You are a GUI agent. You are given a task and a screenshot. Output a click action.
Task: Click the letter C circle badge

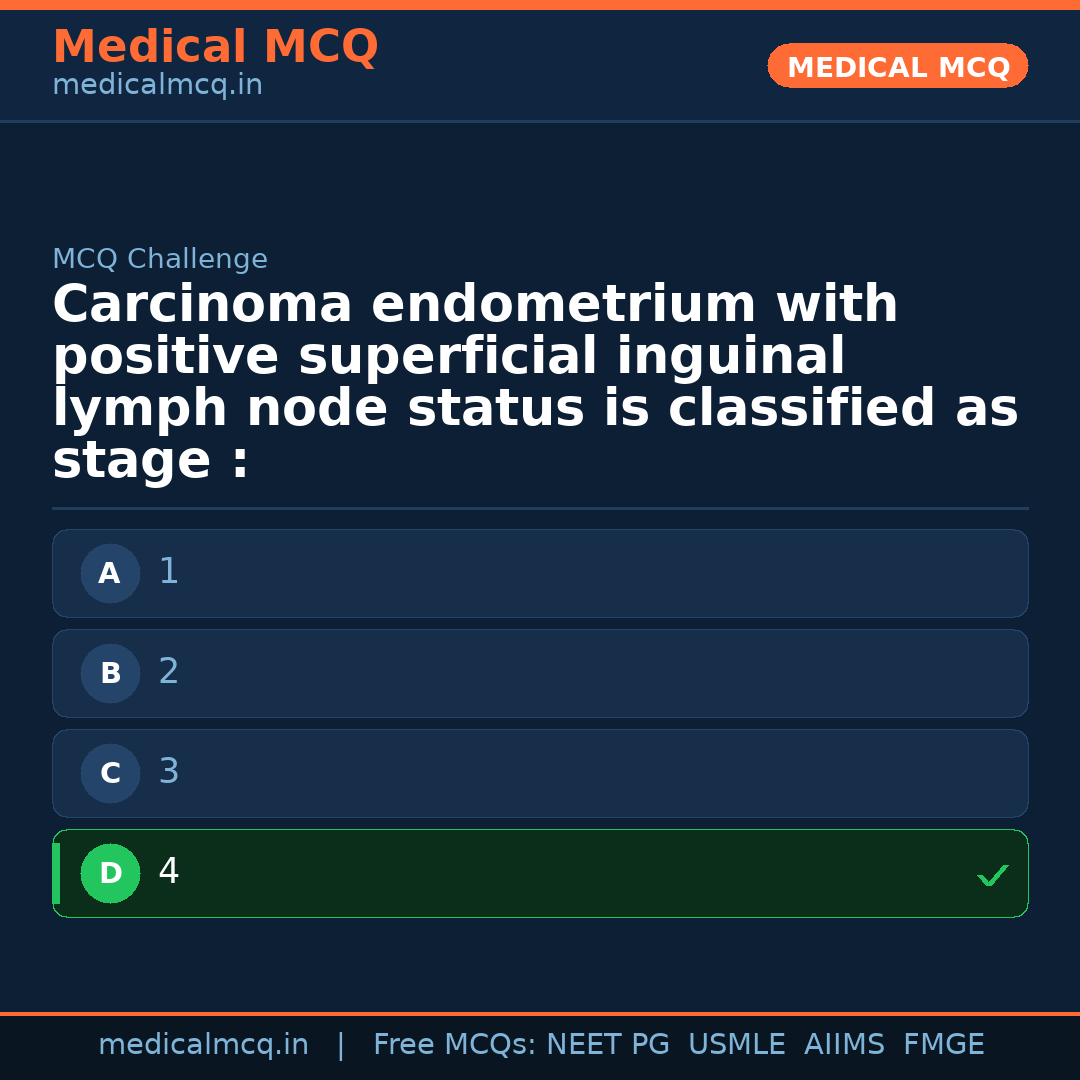pos(110,774)
